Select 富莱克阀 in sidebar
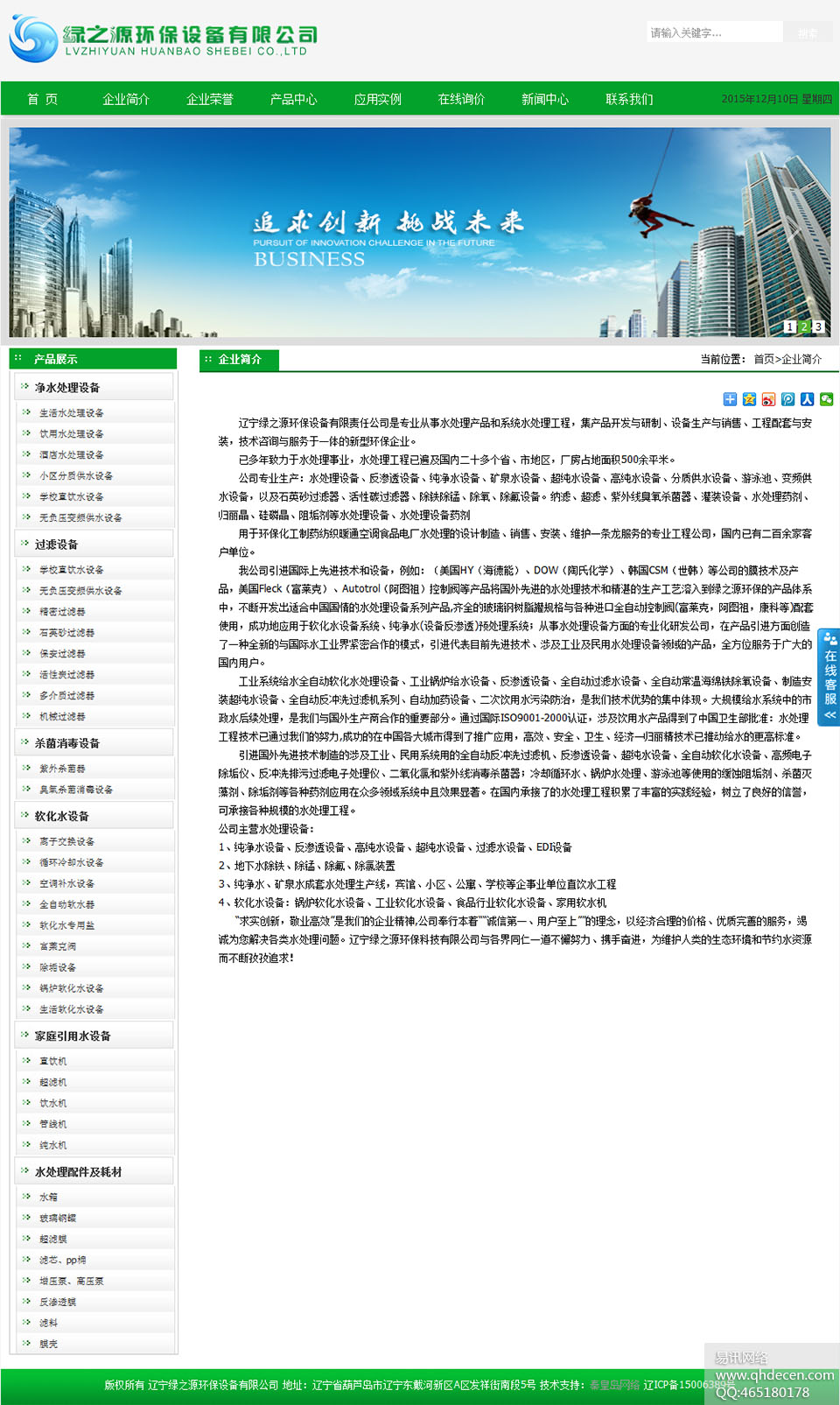 pos(58,946)
